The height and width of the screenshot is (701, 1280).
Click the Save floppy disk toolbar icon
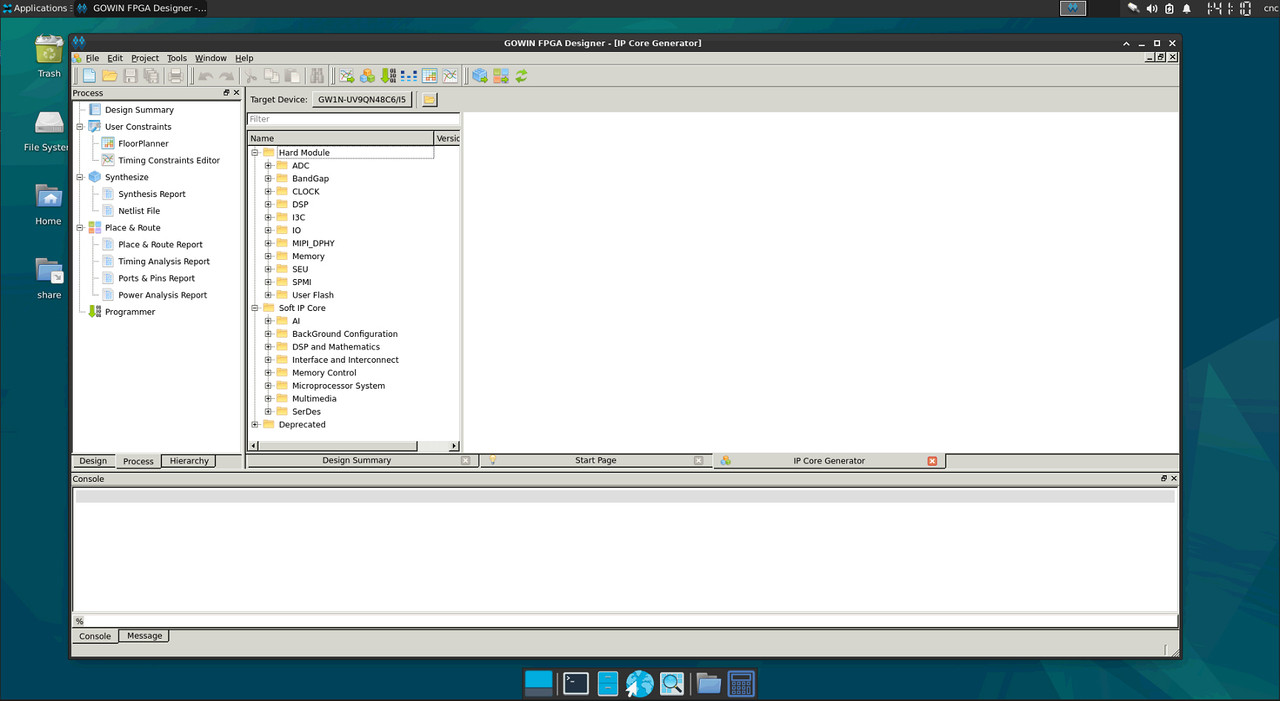coord(130,76)
